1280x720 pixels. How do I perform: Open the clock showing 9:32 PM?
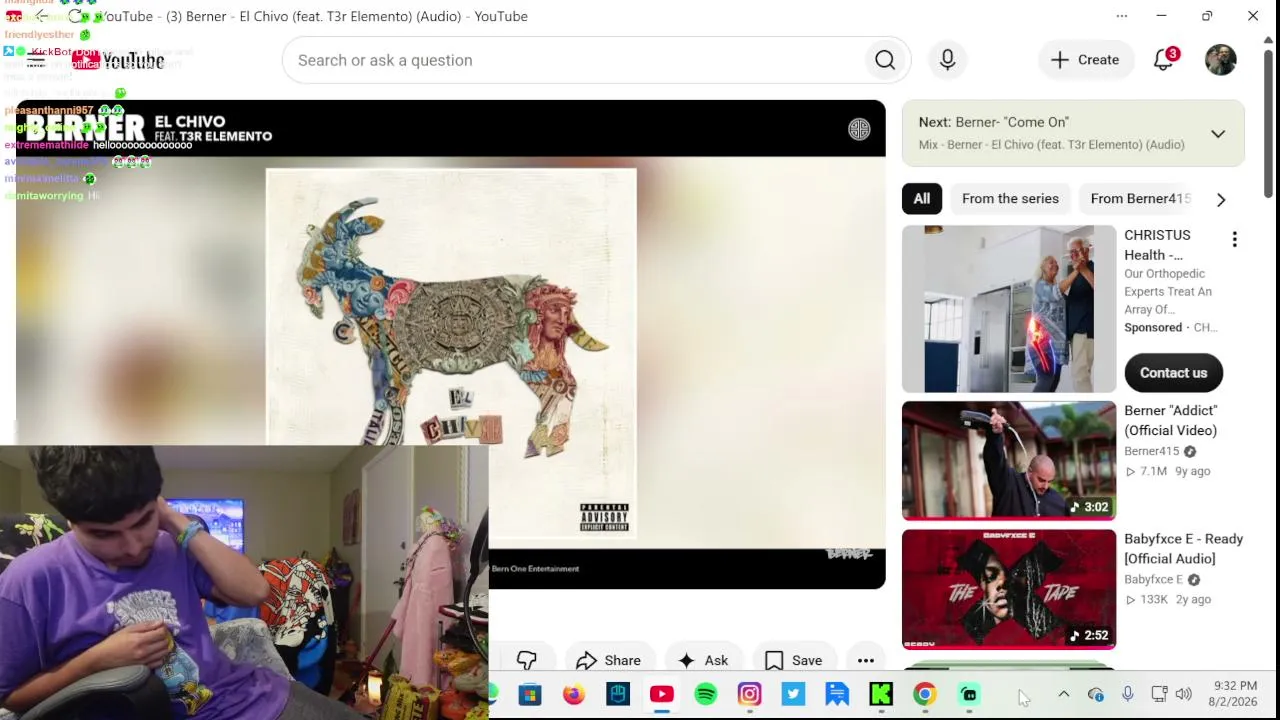[x=1235, y=694]
